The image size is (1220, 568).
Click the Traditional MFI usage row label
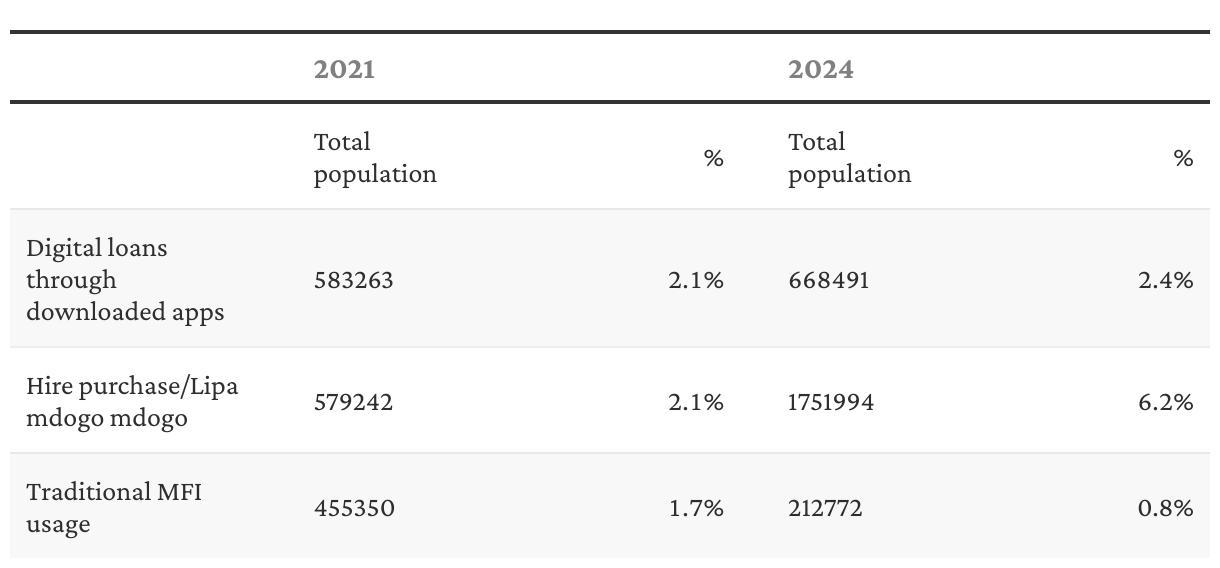pos(114,507)
